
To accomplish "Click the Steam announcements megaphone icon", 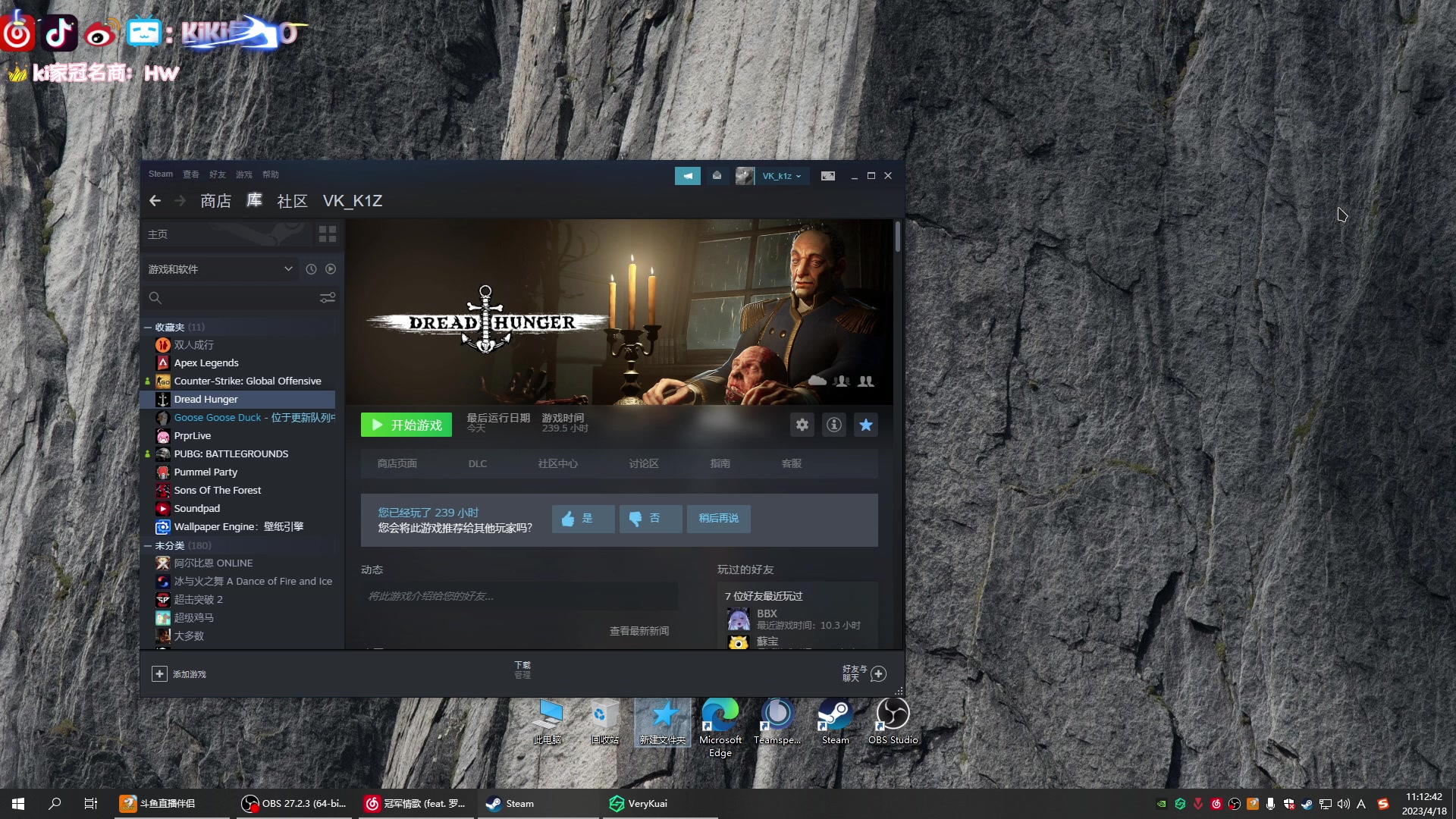I will click(x=688, y=176).
